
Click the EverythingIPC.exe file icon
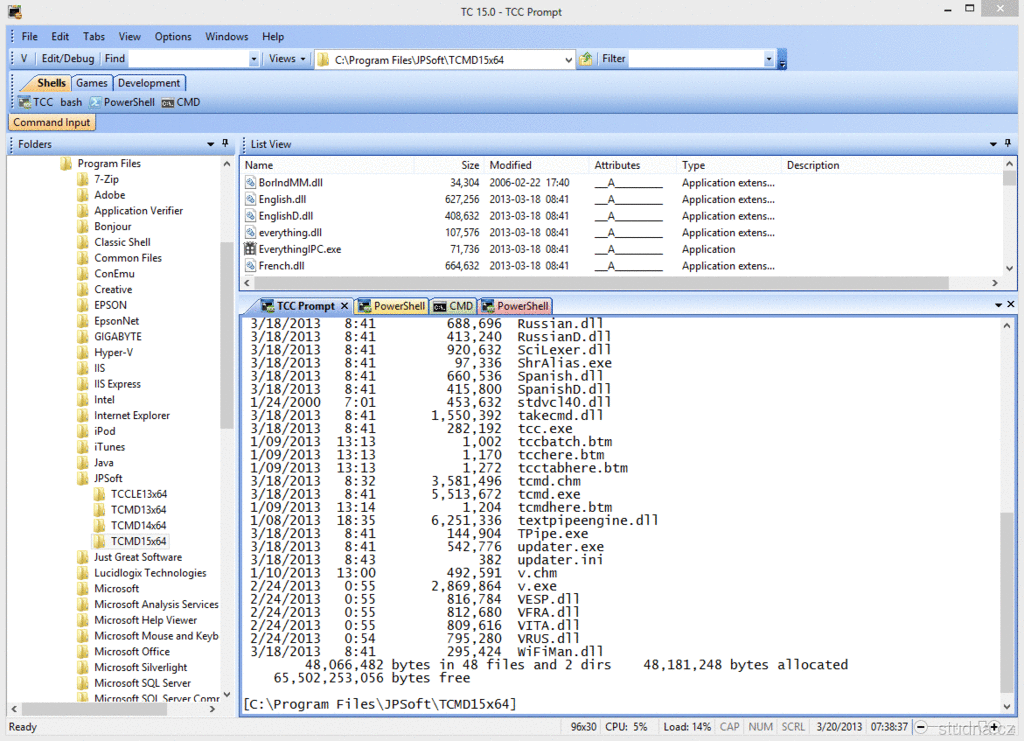(250, 249)
